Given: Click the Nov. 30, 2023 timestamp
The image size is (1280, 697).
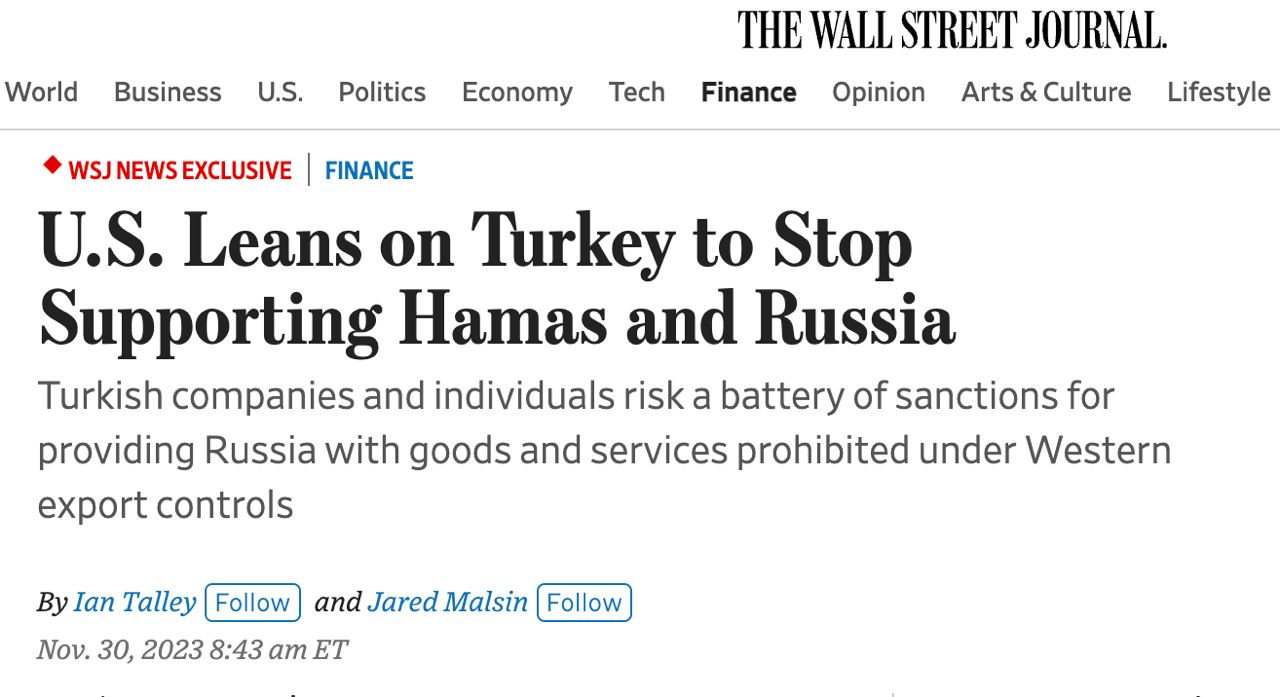Looking at the screenshot, I should 192,650.
